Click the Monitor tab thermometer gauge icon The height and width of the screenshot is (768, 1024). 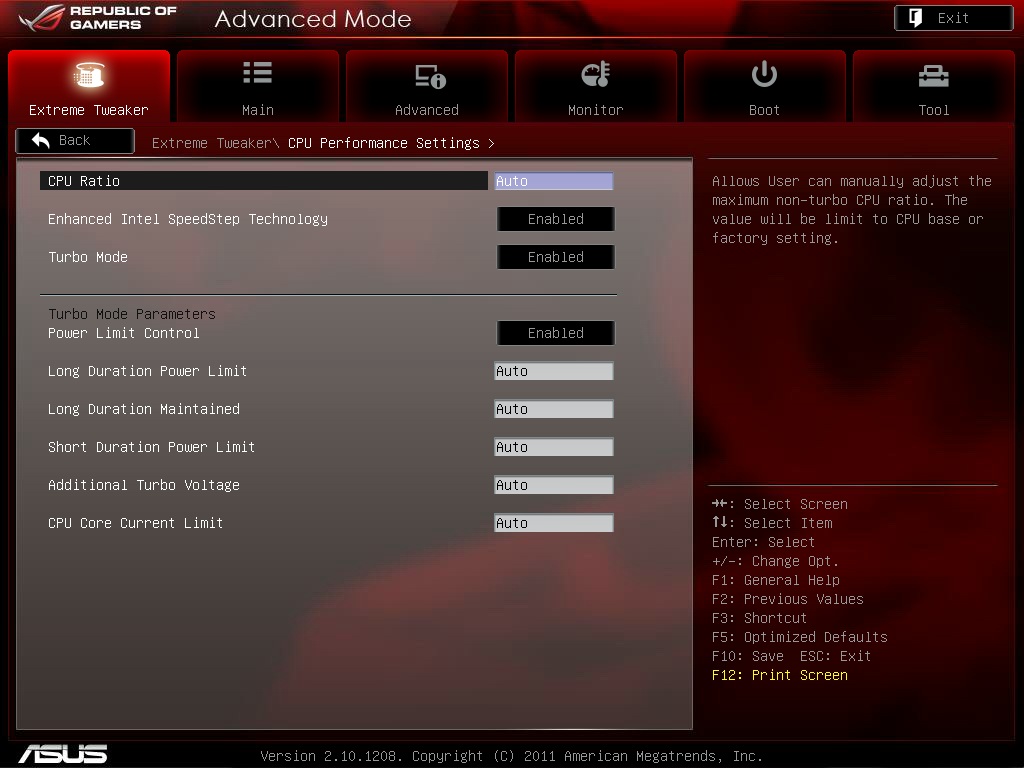(596, 74)
